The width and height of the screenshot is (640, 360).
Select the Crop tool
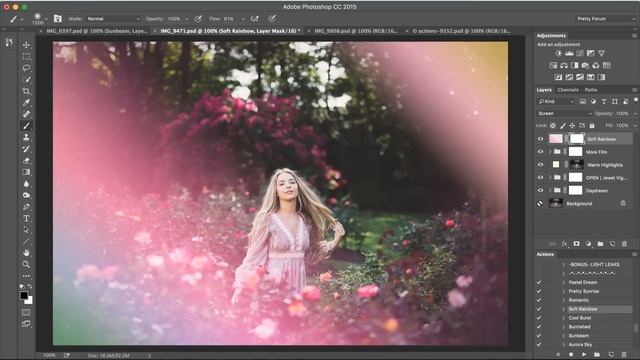click(x=27, y=91)
